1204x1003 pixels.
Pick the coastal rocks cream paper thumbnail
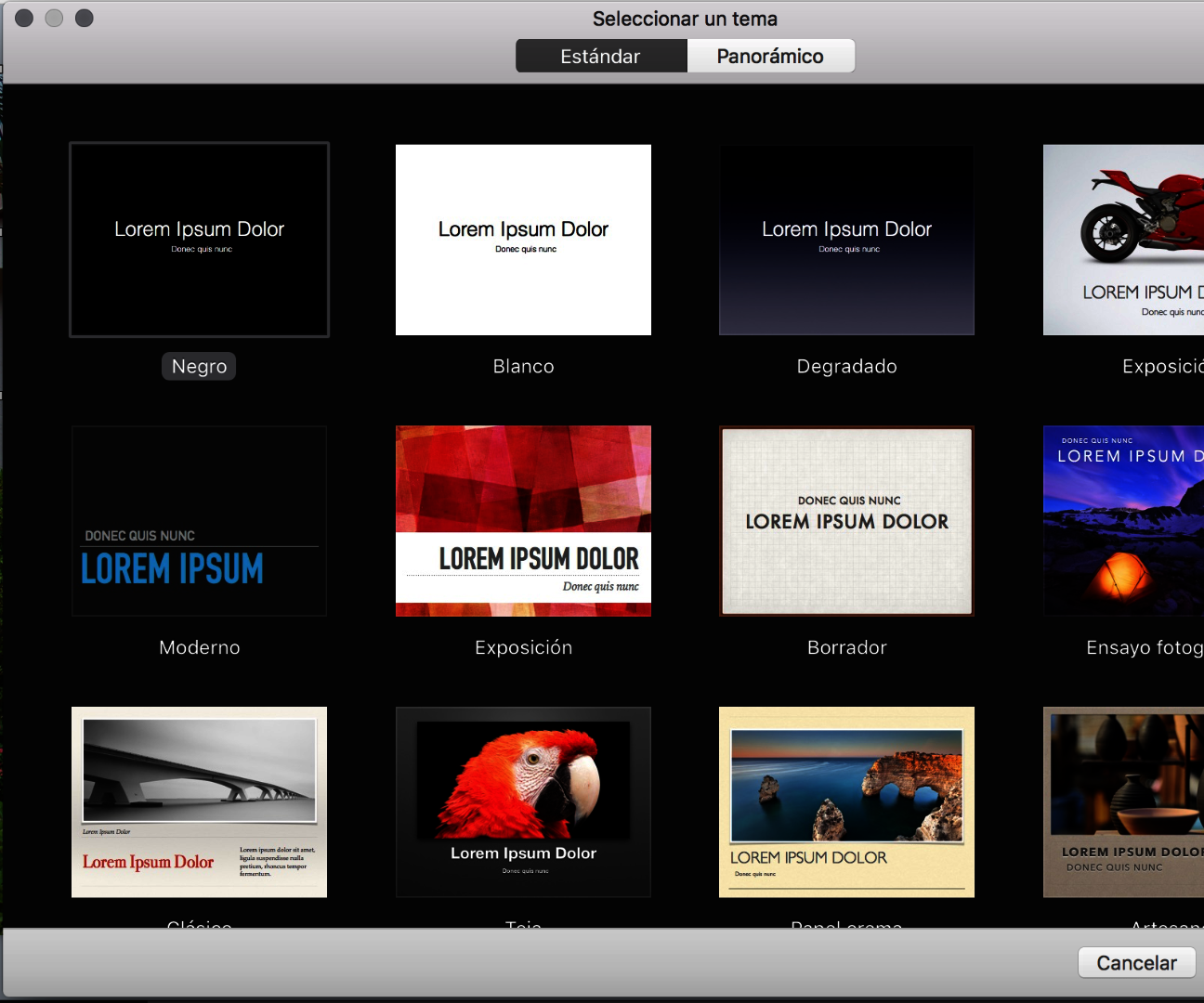point(846,802)
